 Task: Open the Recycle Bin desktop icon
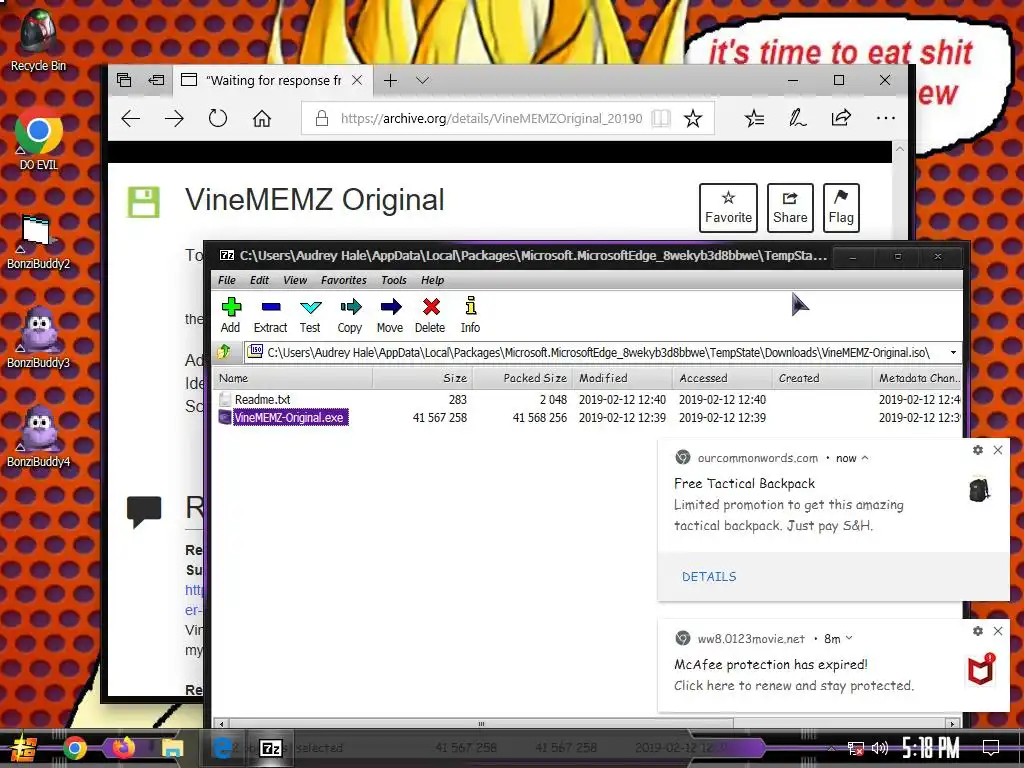39,40
